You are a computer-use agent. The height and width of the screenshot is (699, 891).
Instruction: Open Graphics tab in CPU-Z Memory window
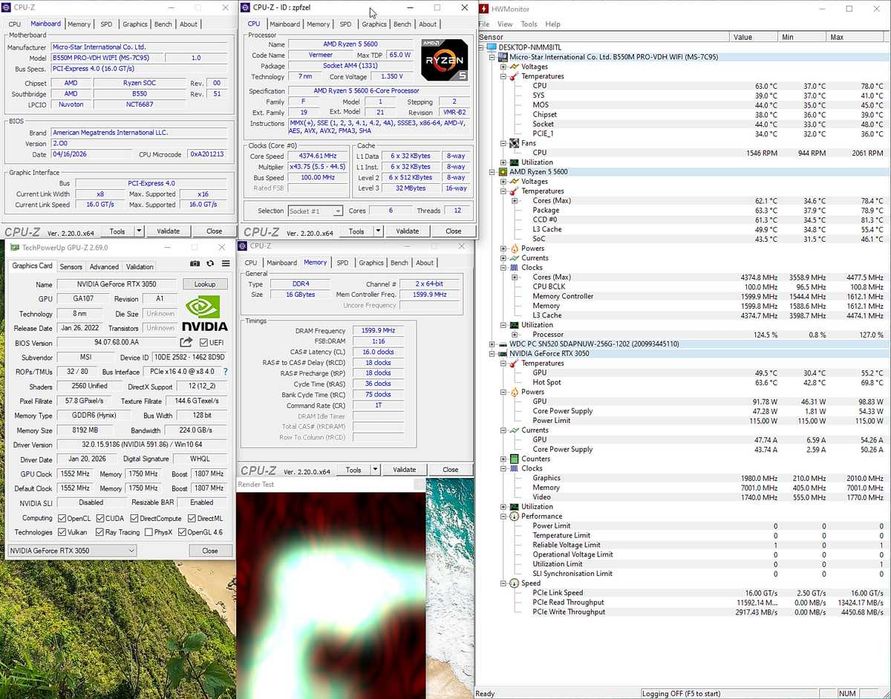(x=371, y=263)
